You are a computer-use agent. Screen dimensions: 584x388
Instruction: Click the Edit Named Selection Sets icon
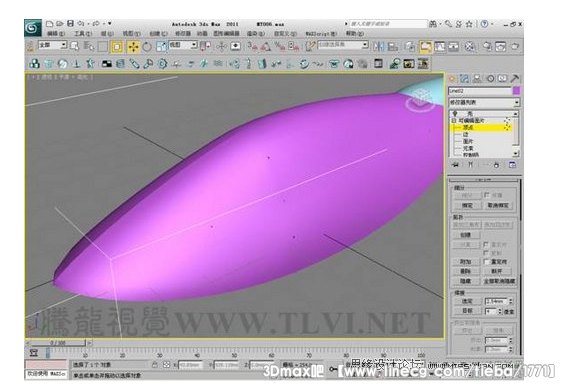(x=310, y=46)
